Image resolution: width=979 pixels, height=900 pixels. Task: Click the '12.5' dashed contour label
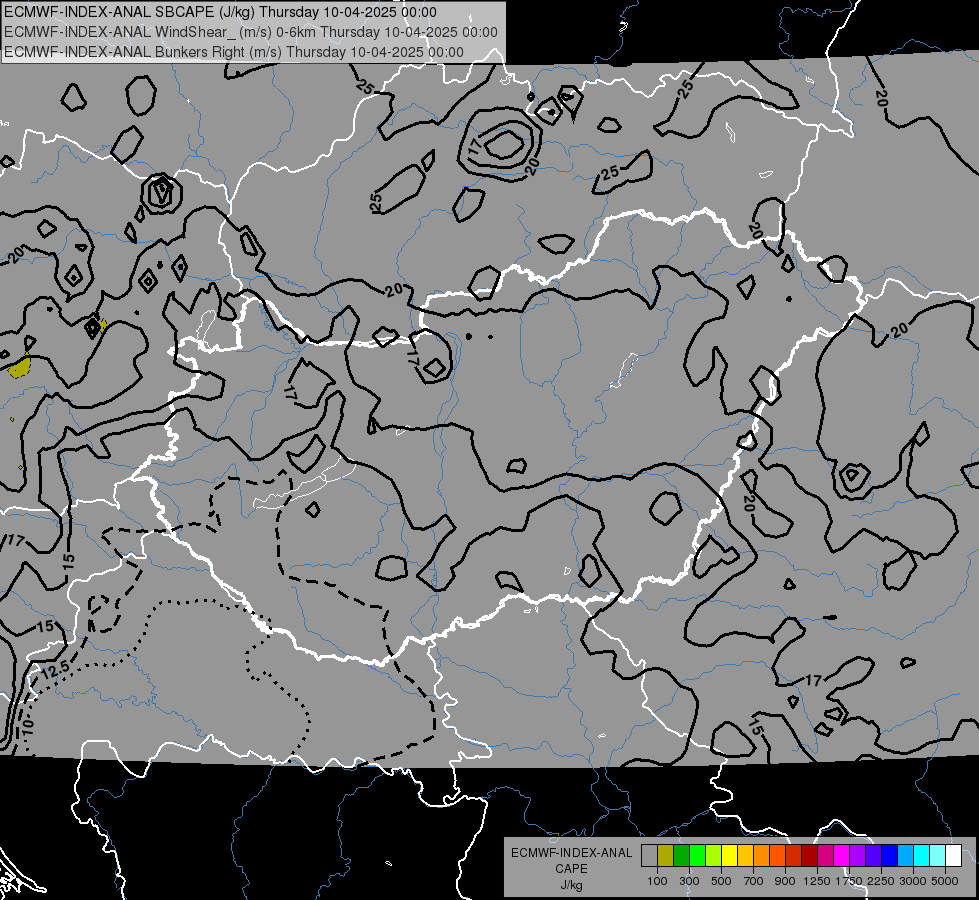(56, 671)
